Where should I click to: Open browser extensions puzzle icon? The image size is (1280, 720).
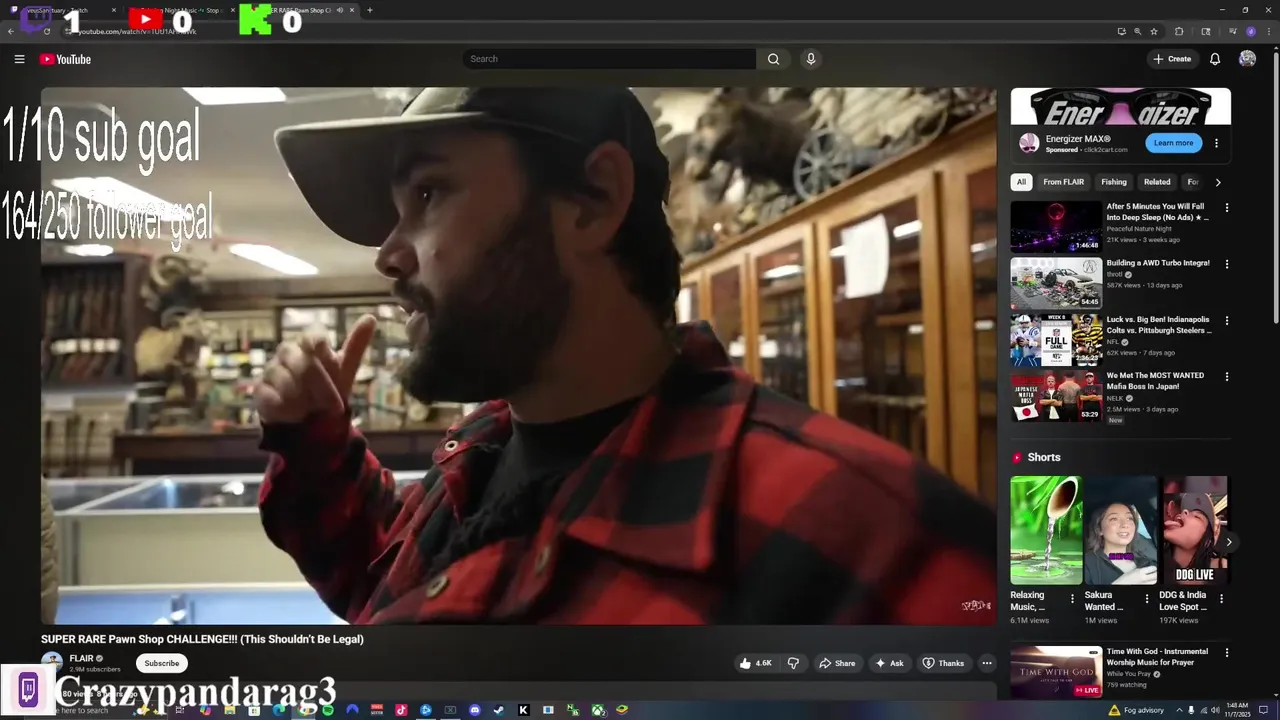point(1179,31)
